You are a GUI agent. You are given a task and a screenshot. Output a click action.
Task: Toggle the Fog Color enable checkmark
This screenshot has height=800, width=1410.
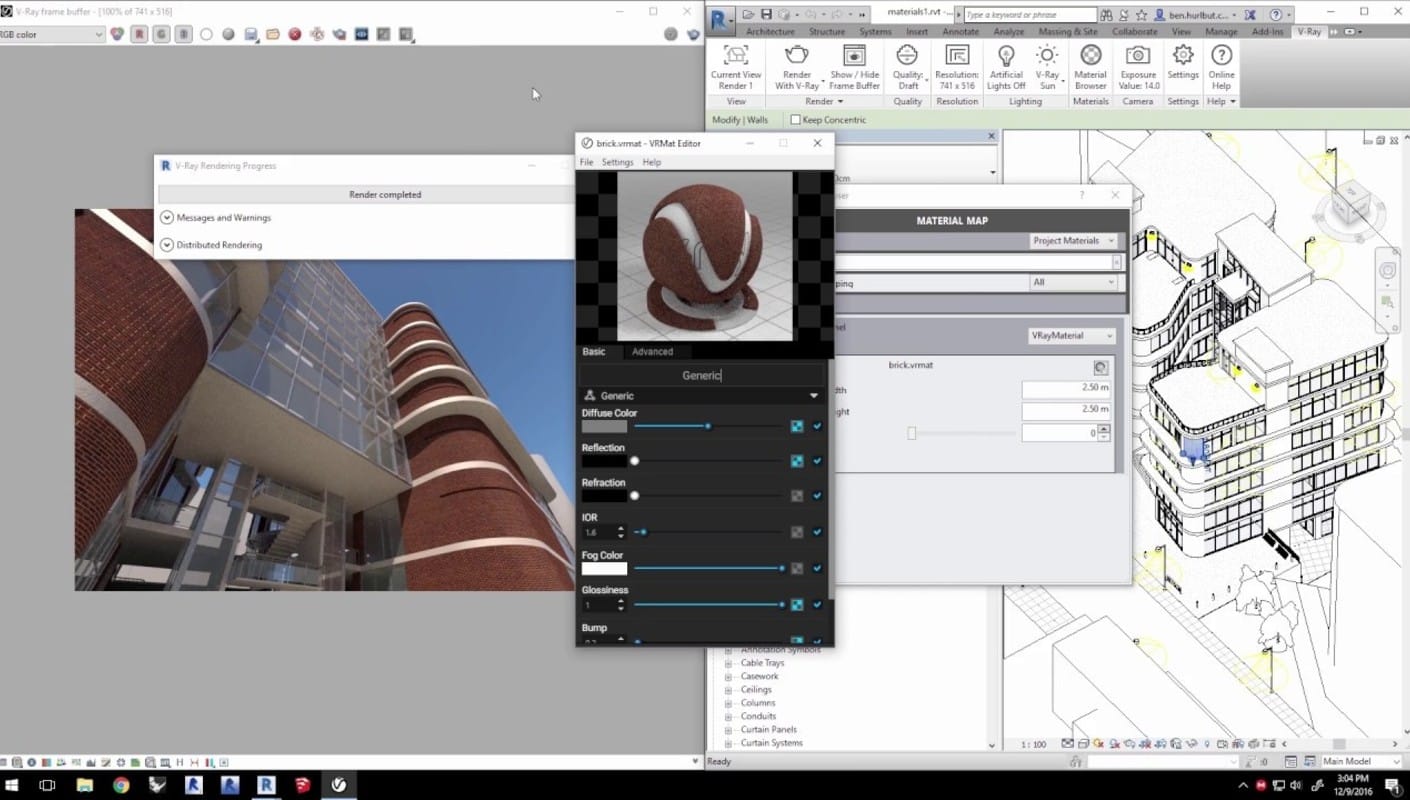point(817,568)
